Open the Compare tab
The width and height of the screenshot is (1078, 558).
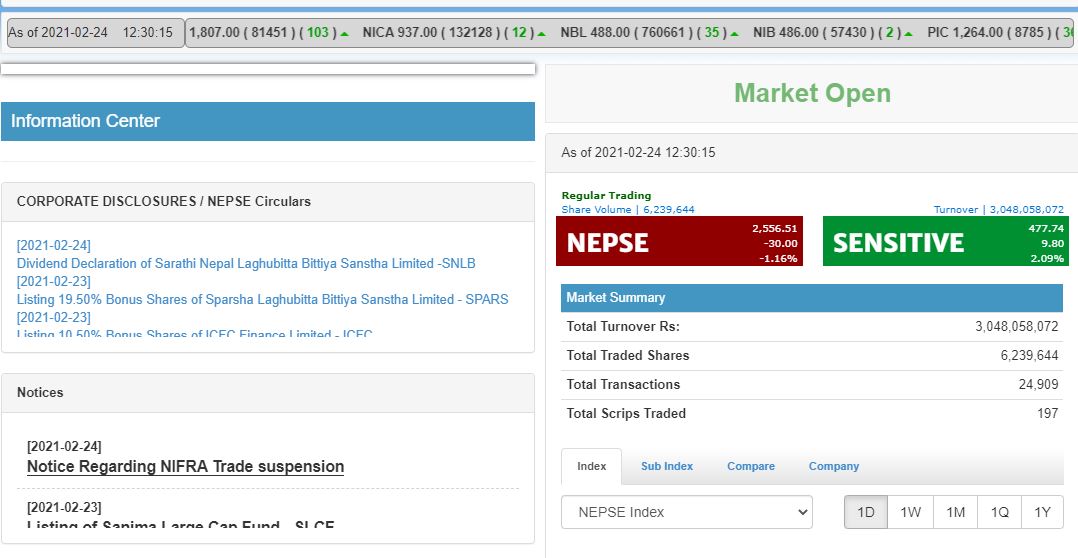tap(751, 466)
